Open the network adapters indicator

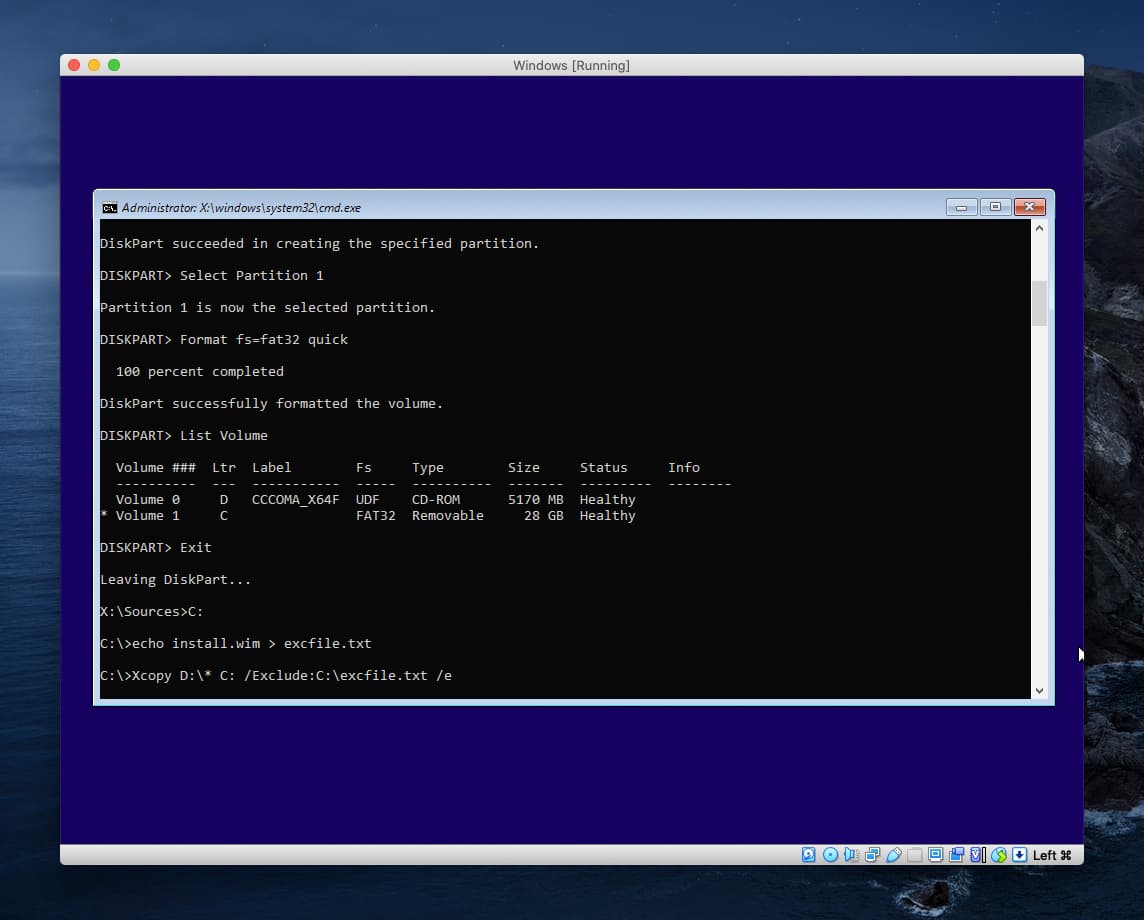click(x=872, y=855)
